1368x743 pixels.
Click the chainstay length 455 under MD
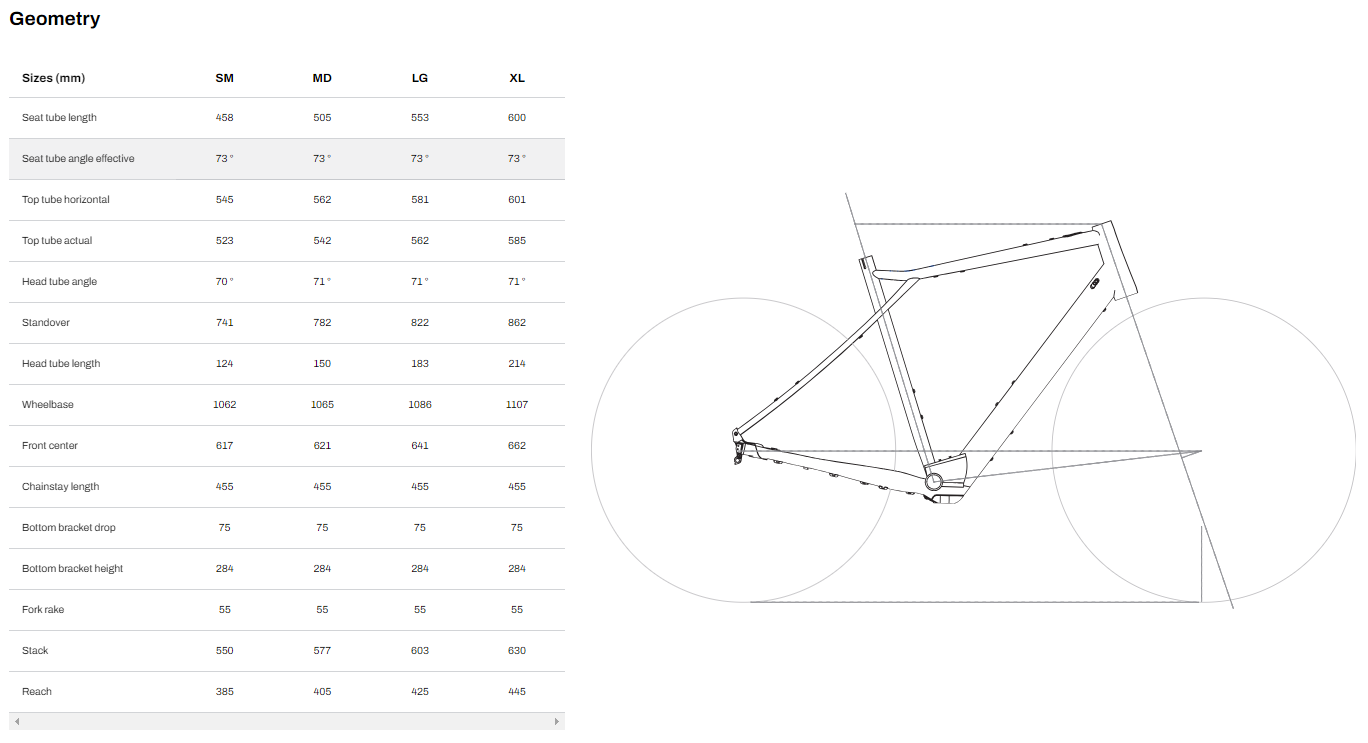click(x=321, y=486)
